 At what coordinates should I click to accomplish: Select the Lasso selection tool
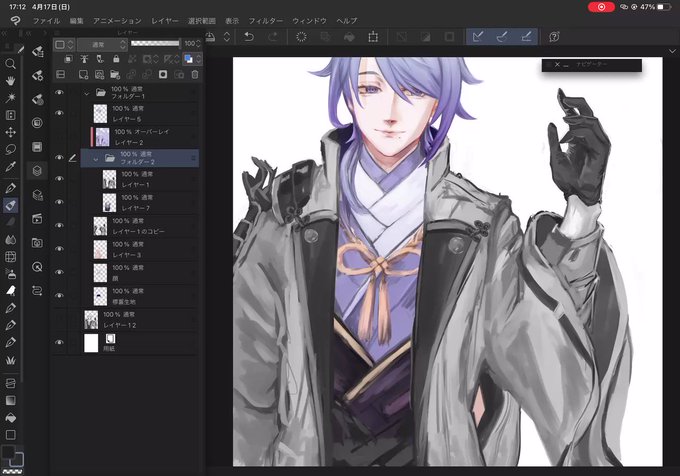point(10,150)
